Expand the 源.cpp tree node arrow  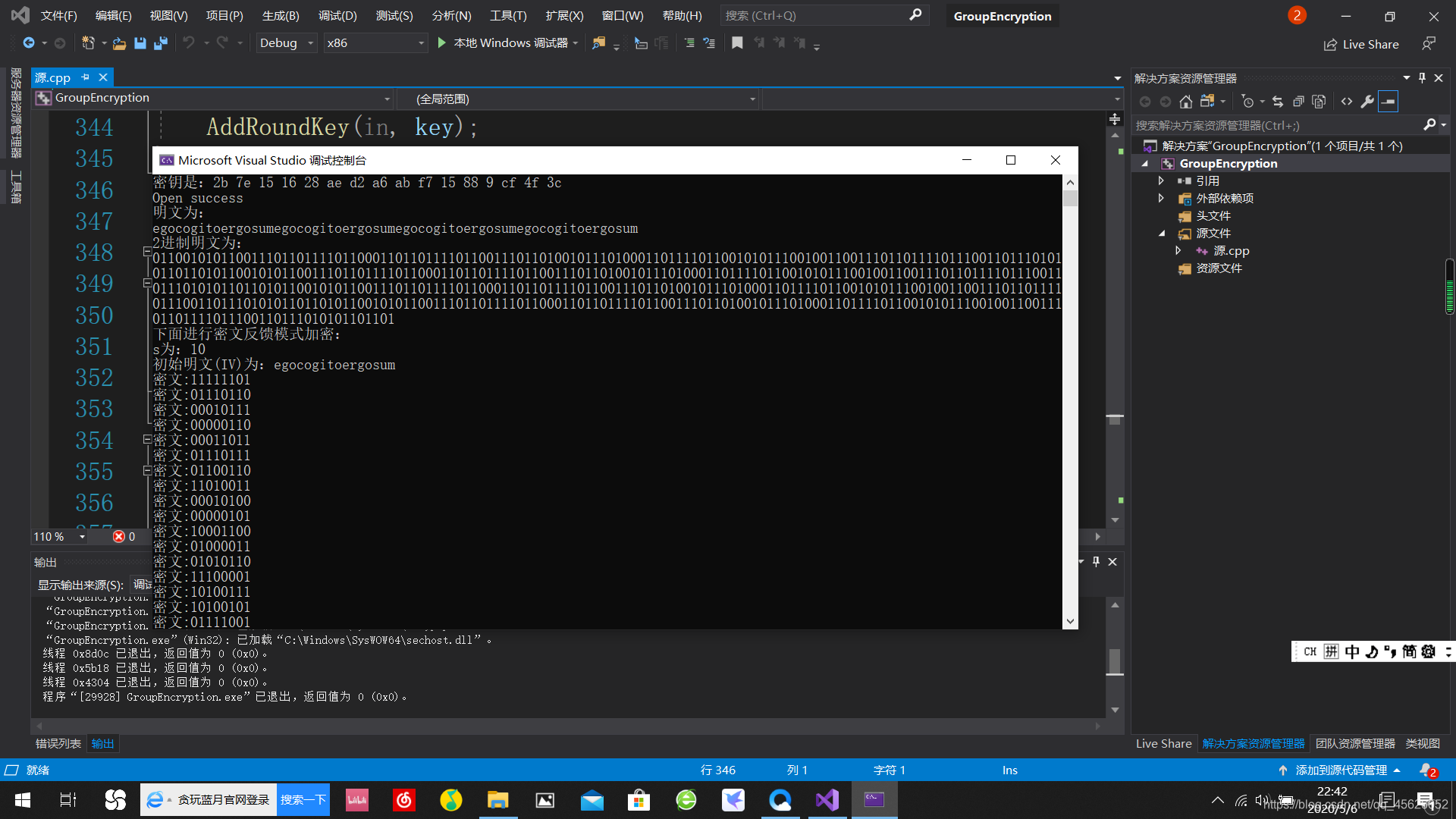(1178, 250)
